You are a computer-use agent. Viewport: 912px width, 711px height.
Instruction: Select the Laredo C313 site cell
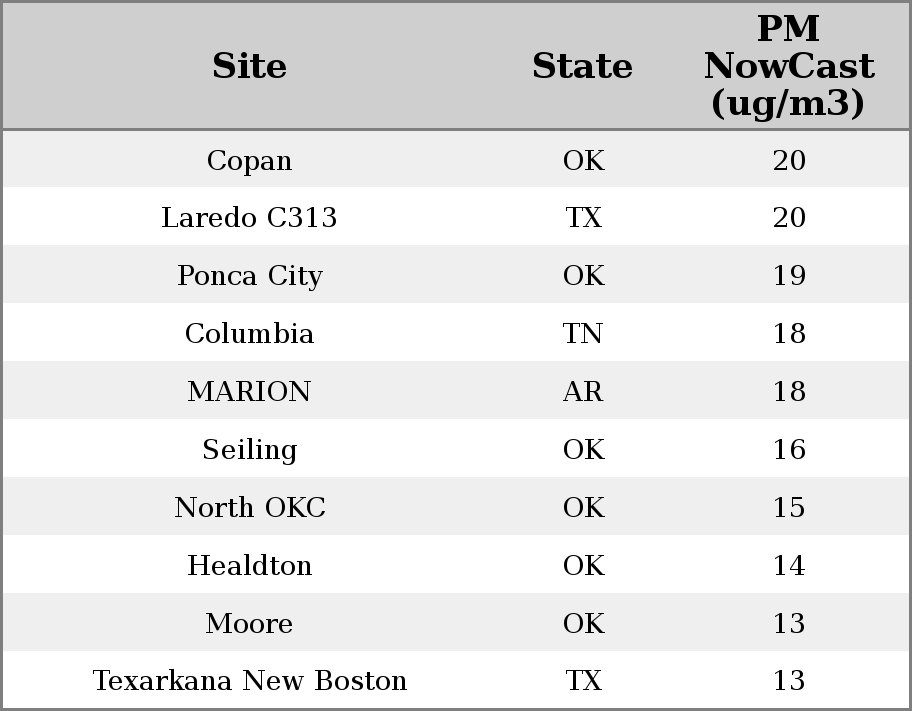coord(249,218)
